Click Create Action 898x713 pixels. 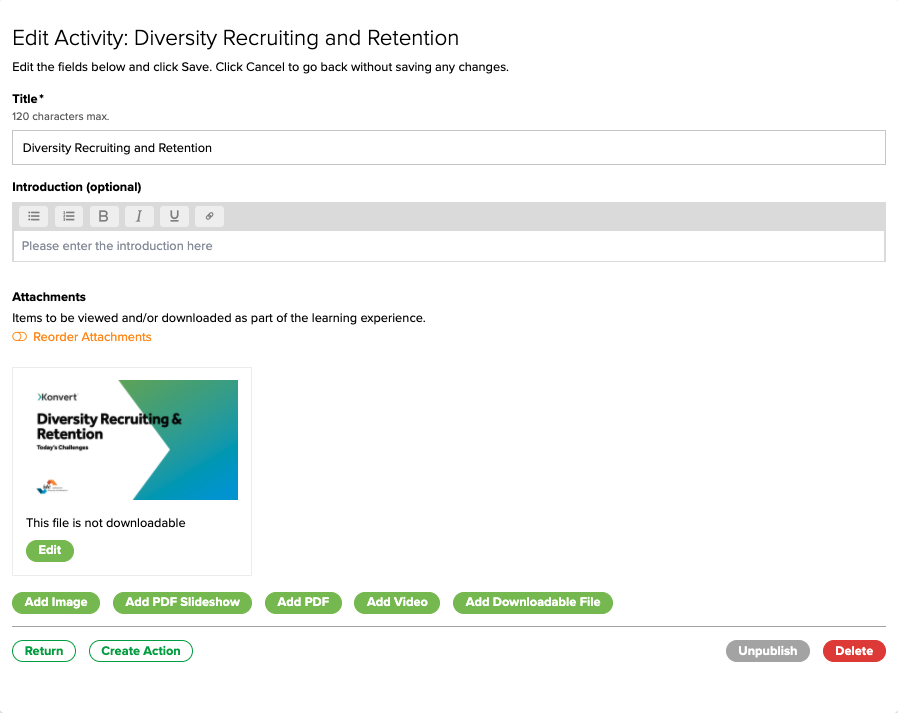tap(141, 651)
